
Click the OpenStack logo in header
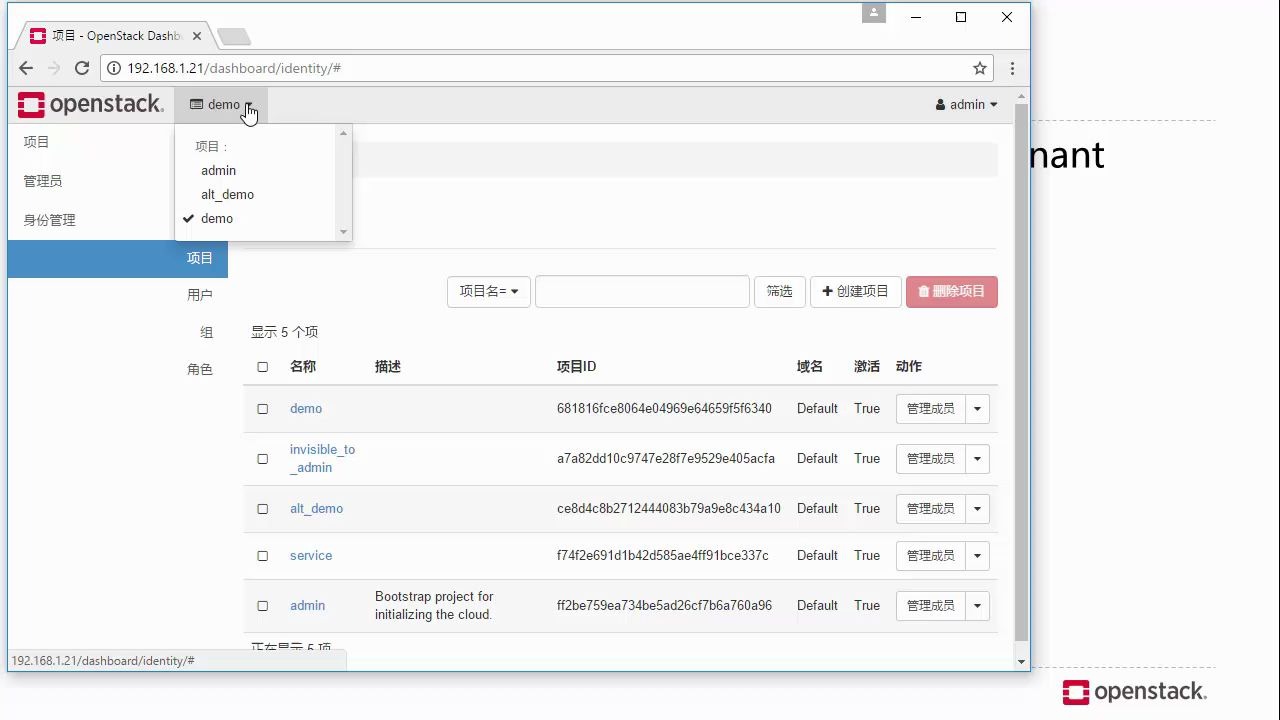point(91,104)
